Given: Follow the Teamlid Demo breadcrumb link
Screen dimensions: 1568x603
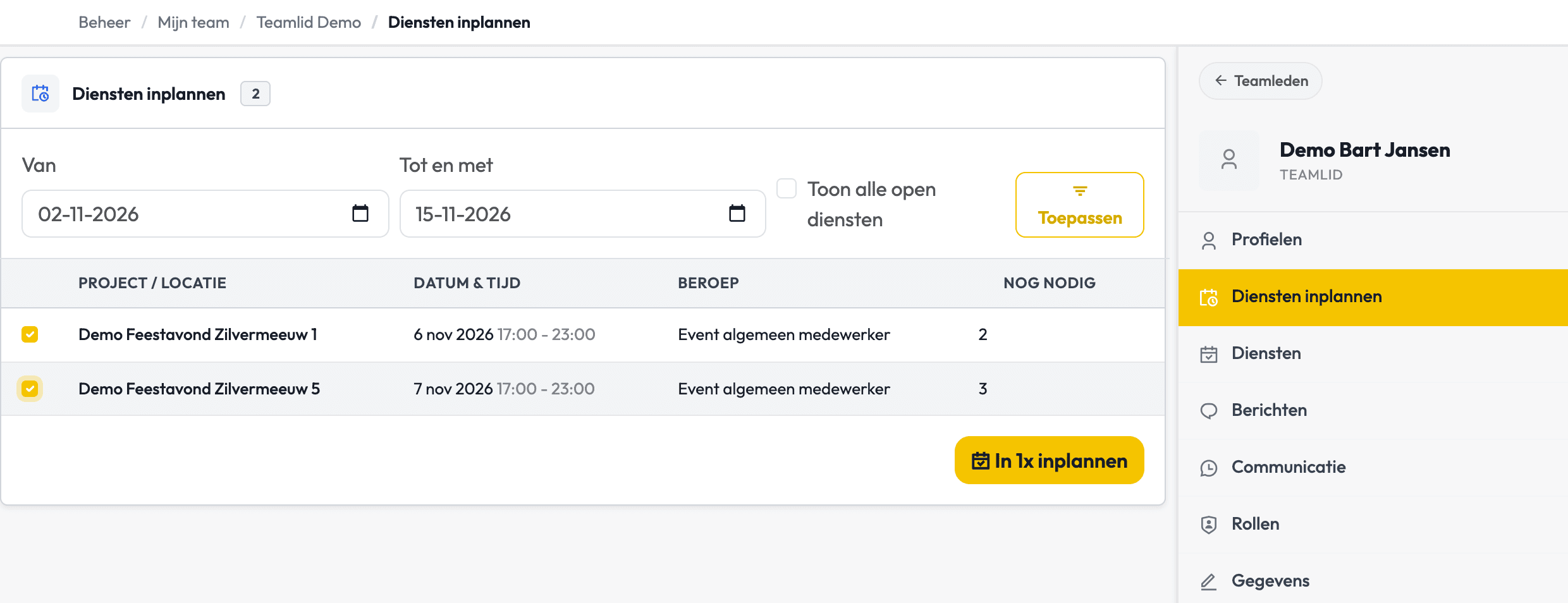Looking at the screenshot, I should [x=309, y=22].
